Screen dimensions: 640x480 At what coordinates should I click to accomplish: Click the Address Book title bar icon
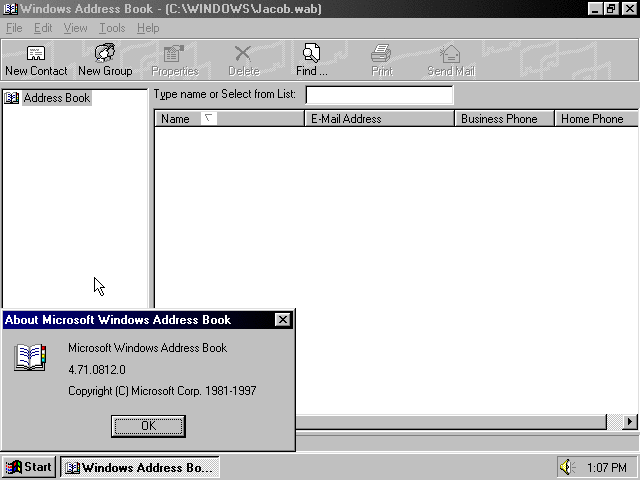click(x=11, y=9)
